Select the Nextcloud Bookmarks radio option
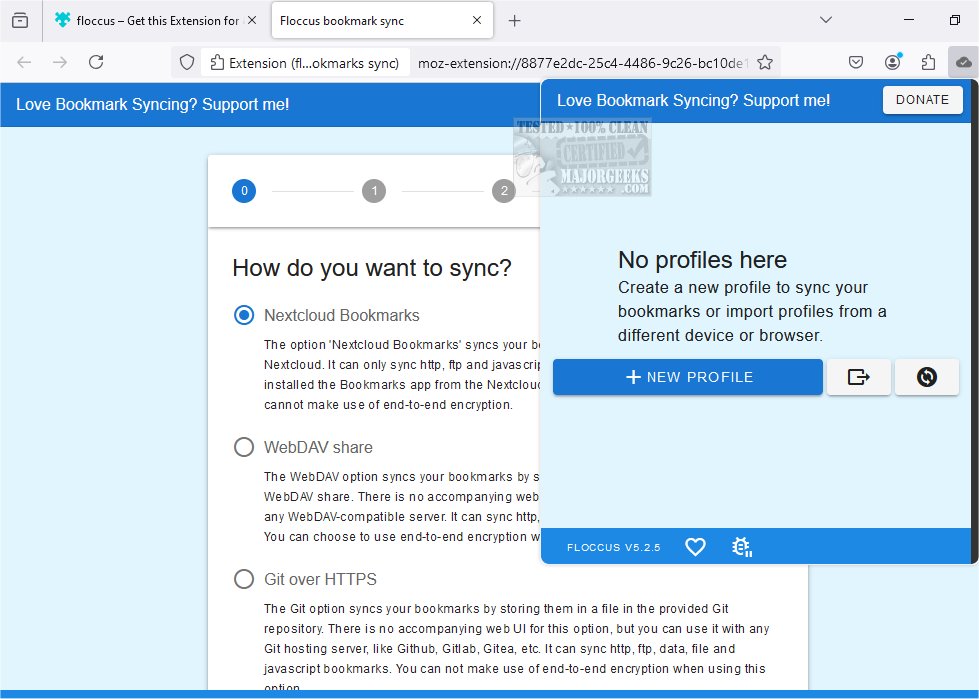The height and width of the screenshot is (699, 979). tap(244, 315)
